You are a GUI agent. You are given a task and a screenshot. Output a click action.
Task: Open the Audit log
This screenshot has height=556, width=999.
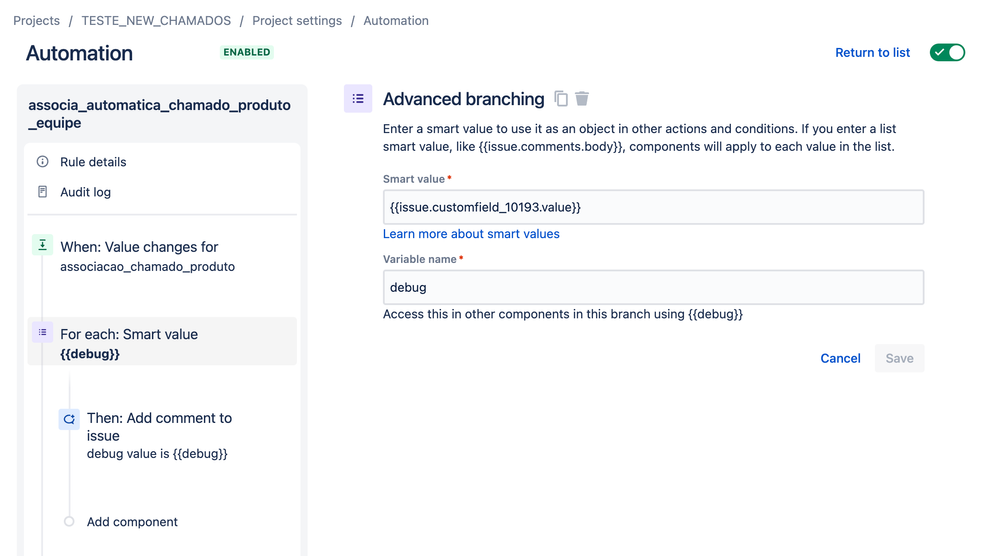point(85,192)
